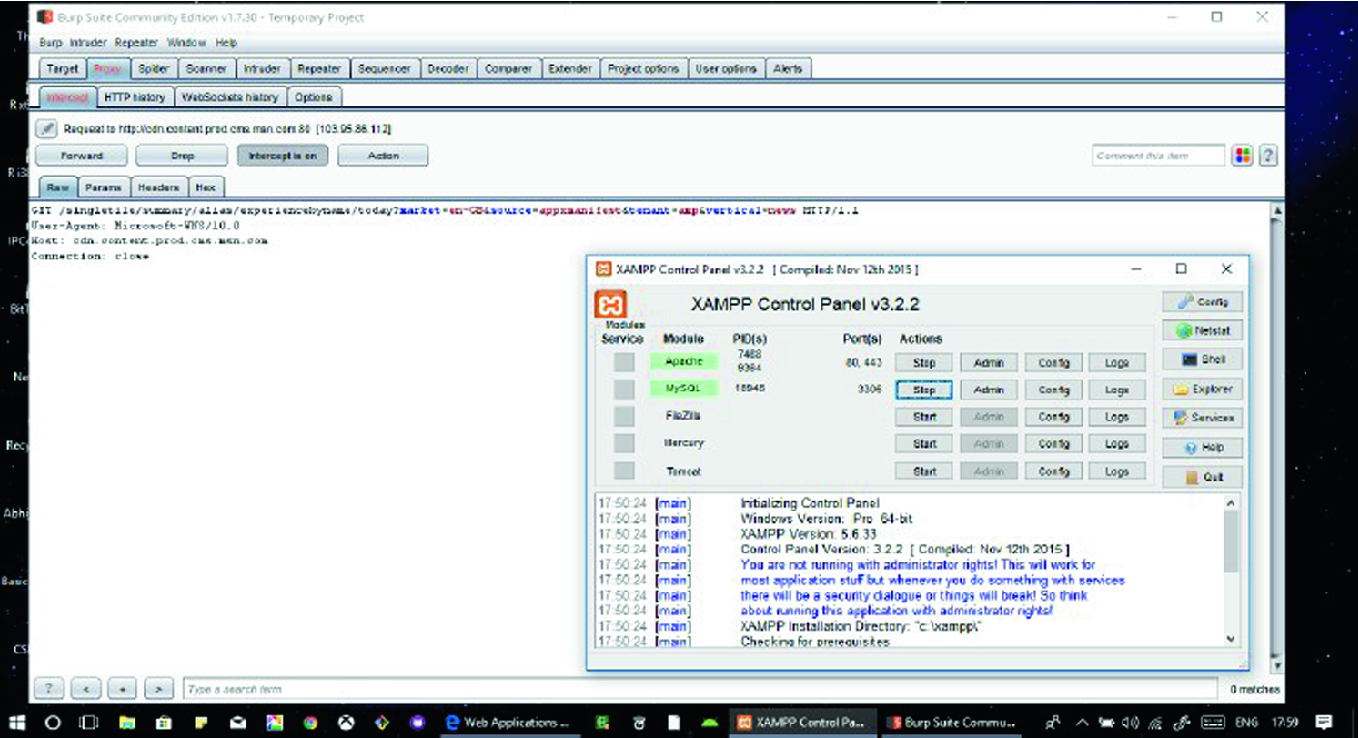
Task: Click the XAMPP Help button with question icon
Action: tap(1203, 447)
